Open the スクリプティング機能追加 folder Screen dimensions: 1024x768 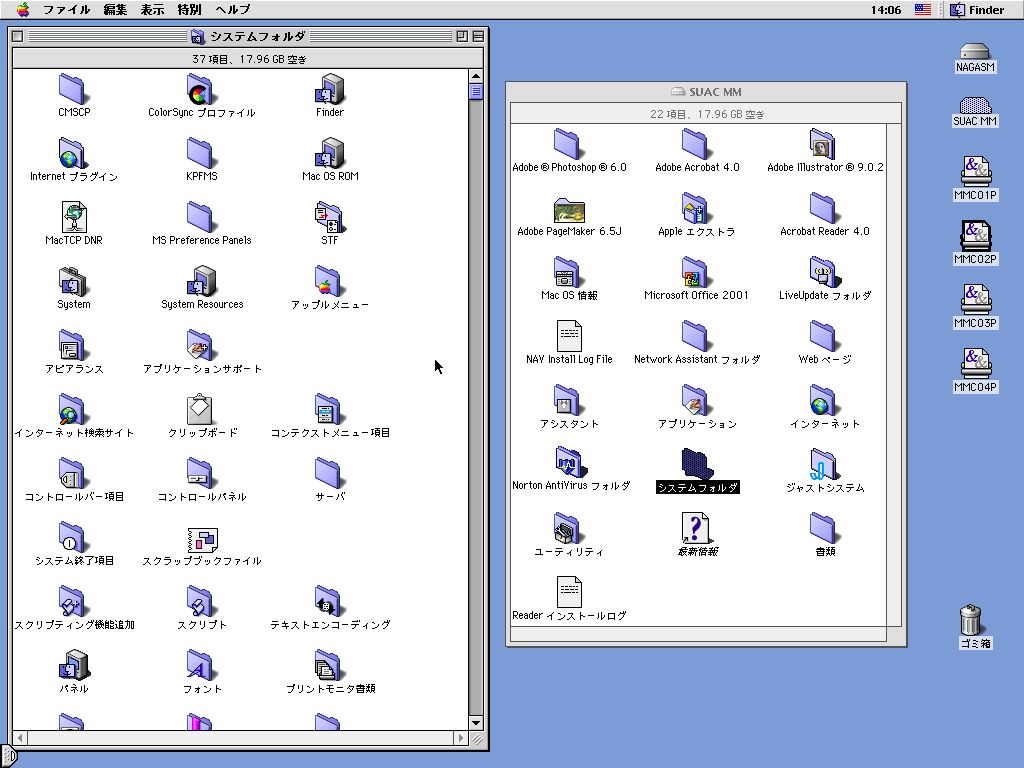click(73, 601)
